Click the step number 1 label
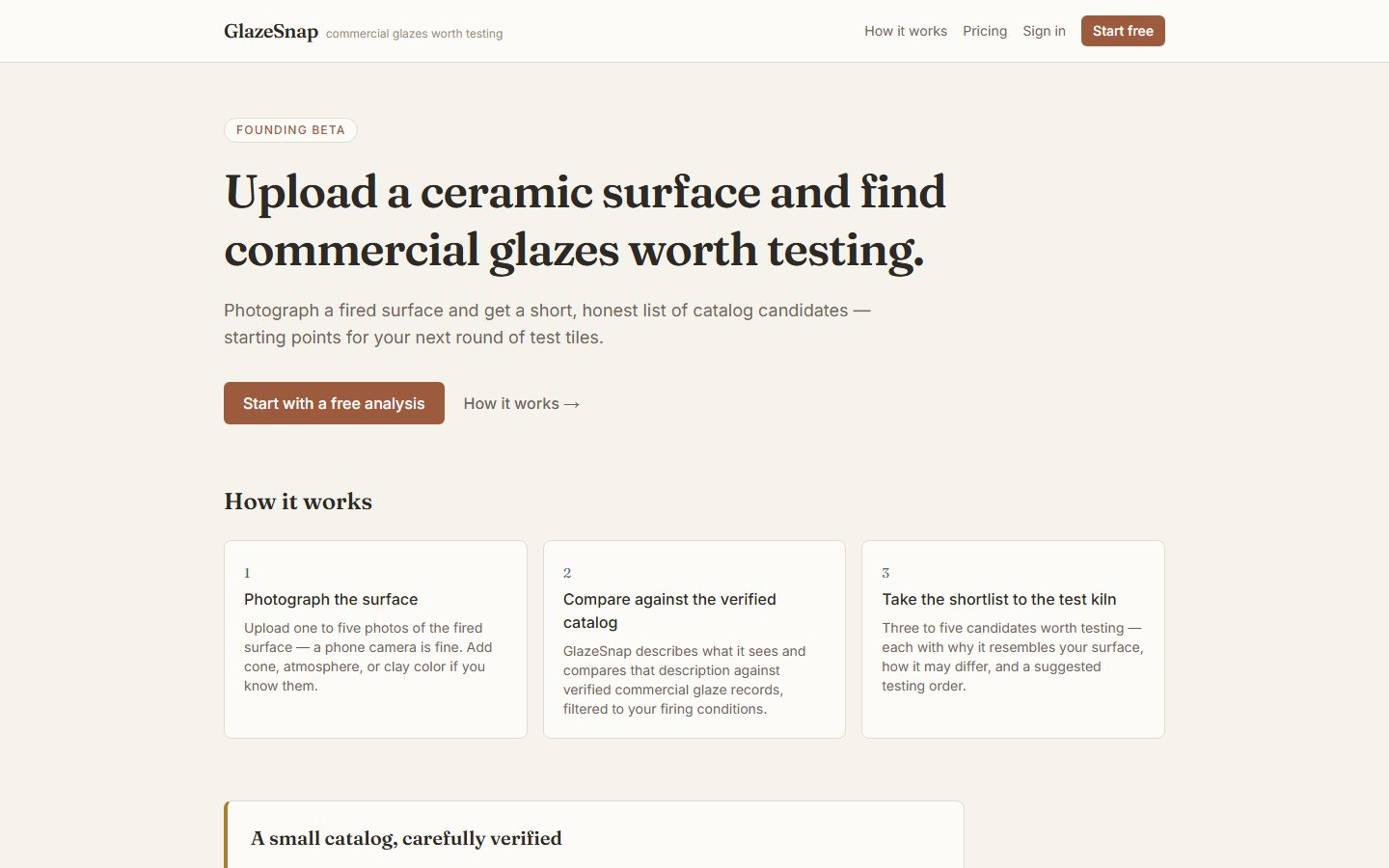 click(x=247, y=573)
